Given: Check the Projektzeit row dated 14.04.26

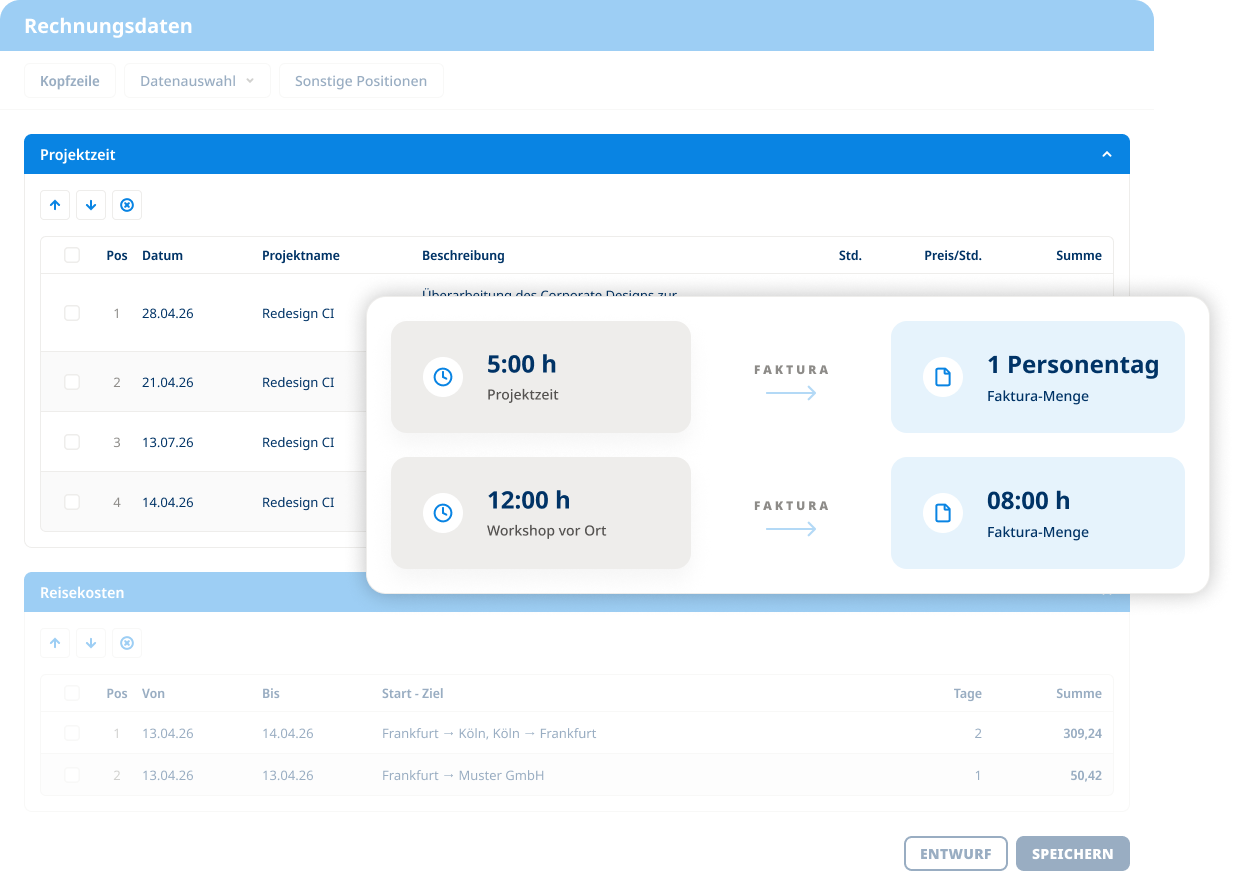Looking at the screenshot, I should (x=72, y=502).
